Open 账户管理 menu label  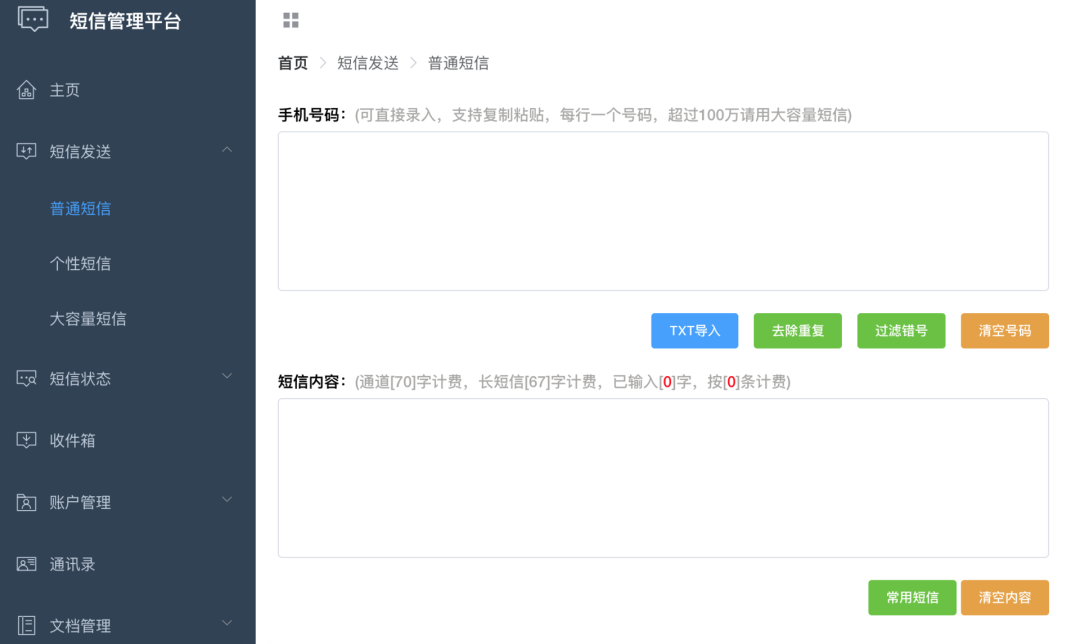click(x=80, y=503)
